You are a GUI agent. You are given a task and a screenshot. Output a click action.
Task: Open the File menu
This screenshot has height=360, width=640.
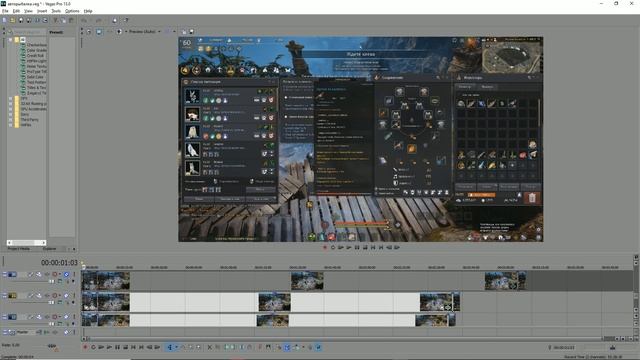click(x=5, y=11)
